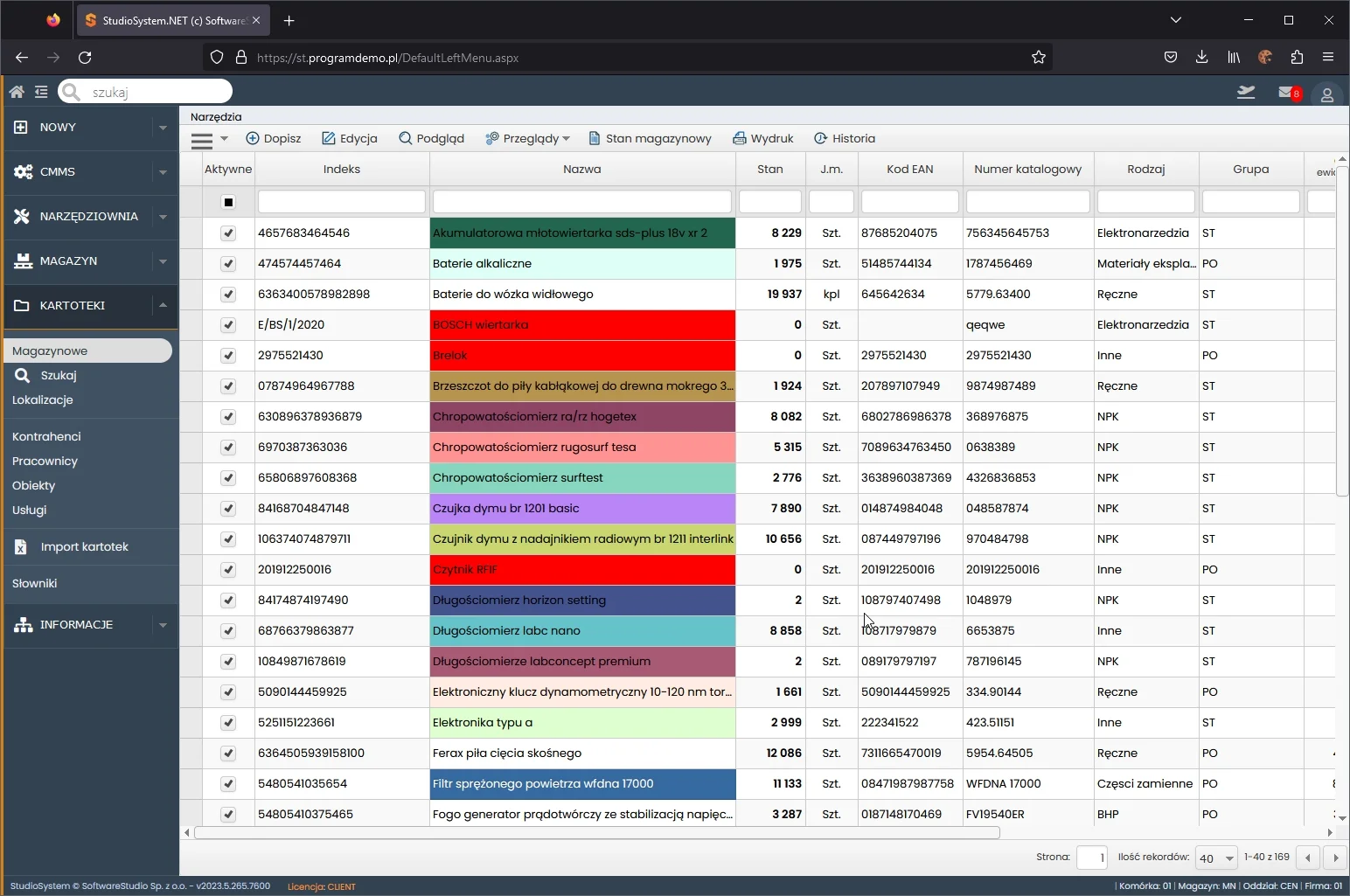
Task: Click the Wydruk print button
Action: (x=763, y=138)
